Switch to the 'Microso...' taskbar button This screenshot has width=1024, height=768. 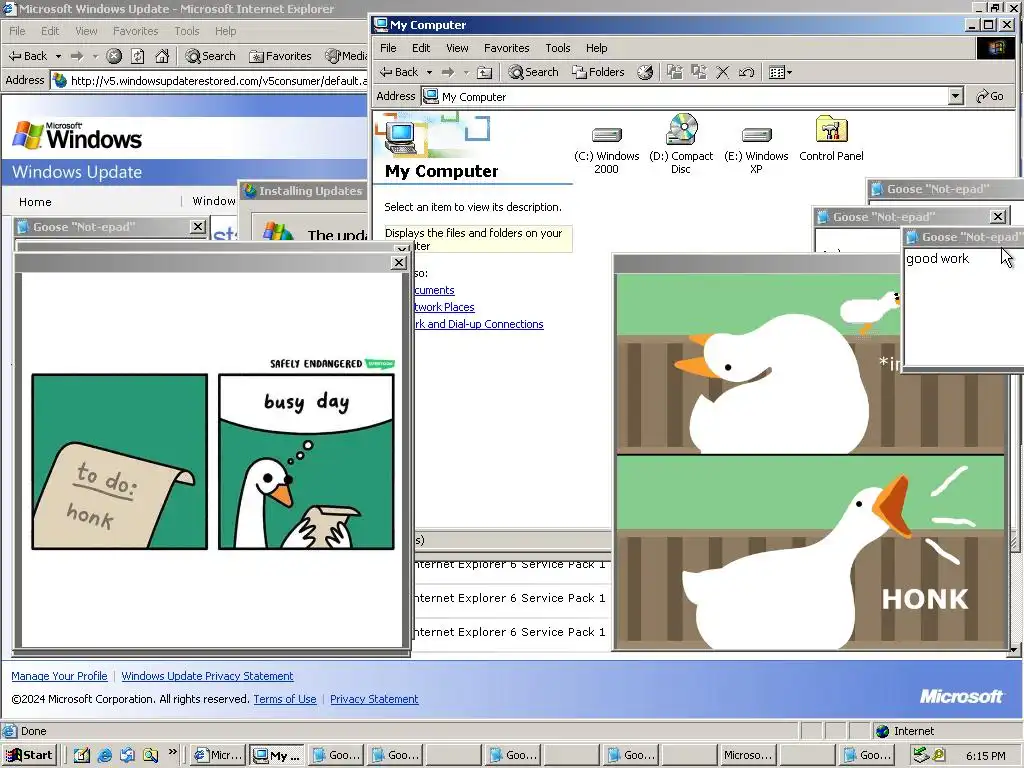coord(748,755)
